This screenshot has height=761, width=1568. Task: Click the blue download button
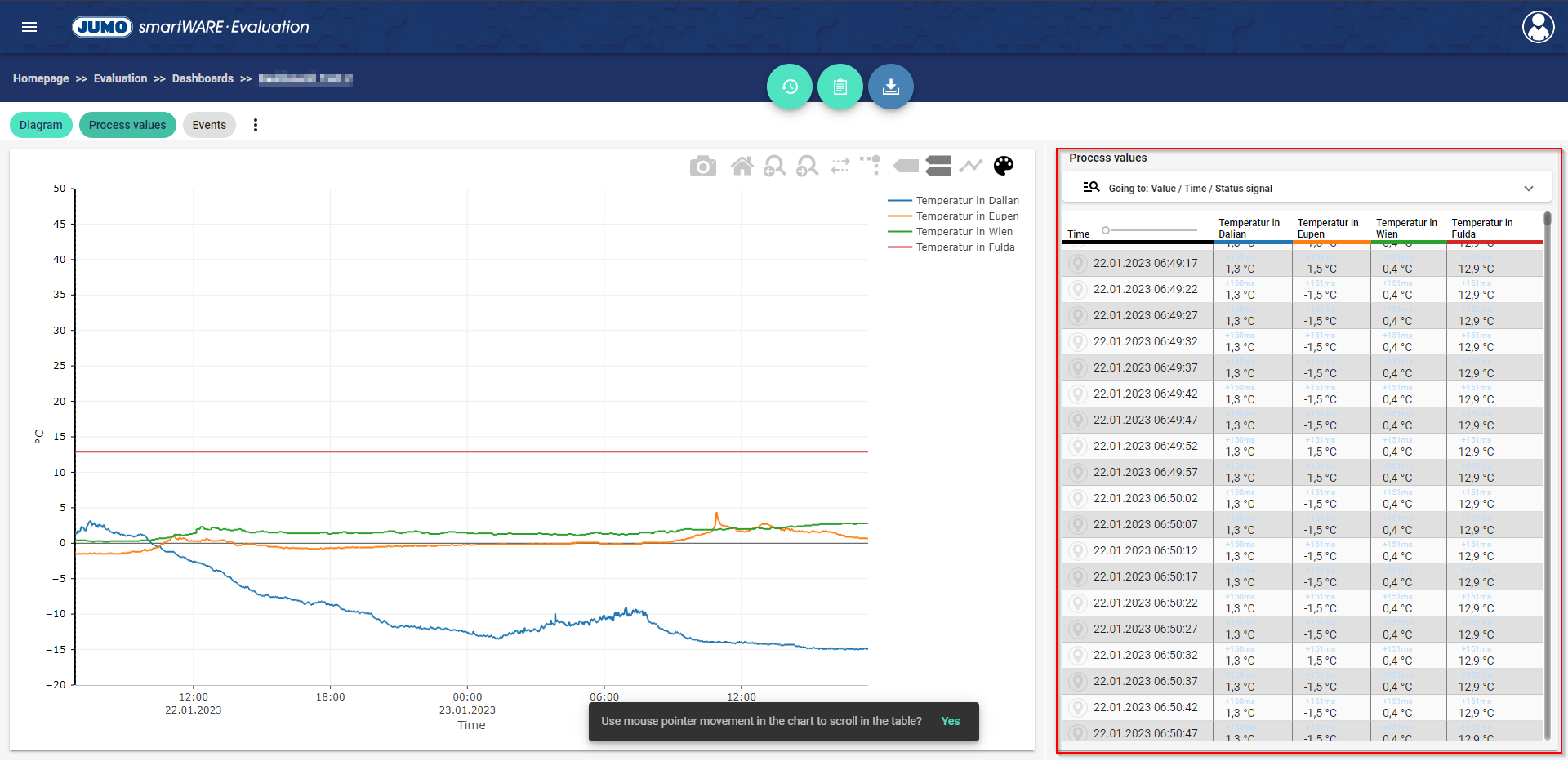(891, 87)
